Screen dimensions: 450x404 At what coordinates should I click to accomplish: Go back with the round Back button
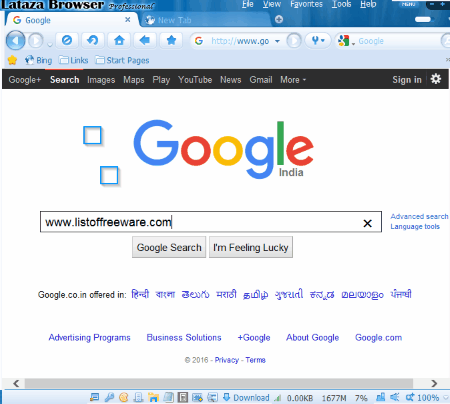(15, 41)
